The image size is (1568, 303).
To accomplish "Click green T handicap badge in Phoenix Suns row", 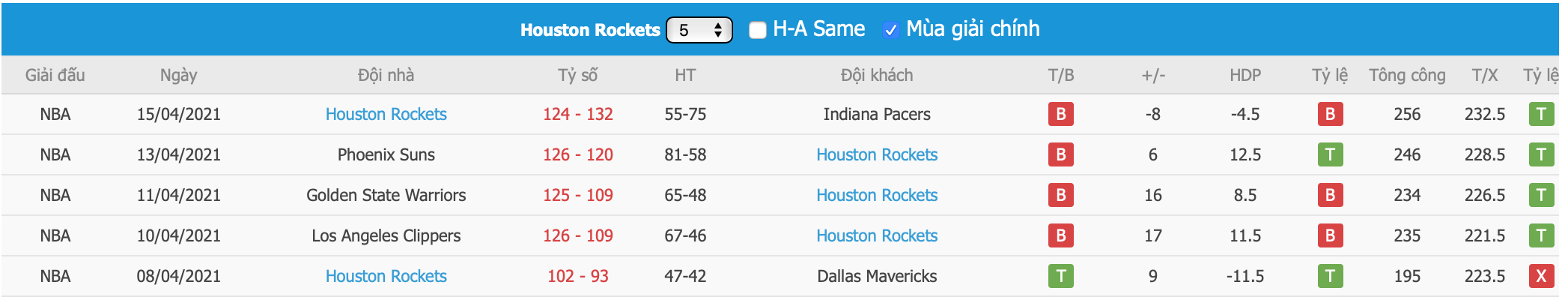I will [1330, 154].
